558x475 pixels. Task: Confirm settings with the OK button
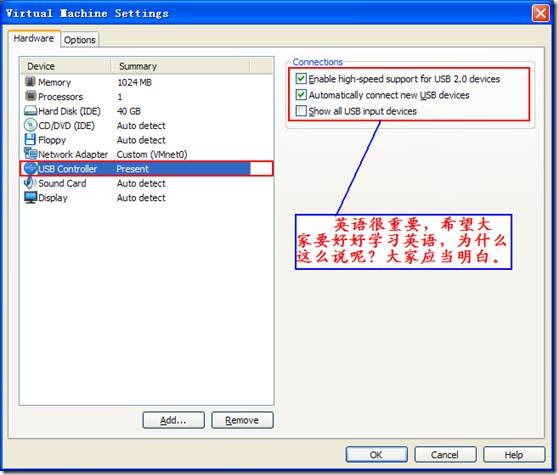point(376,454)
